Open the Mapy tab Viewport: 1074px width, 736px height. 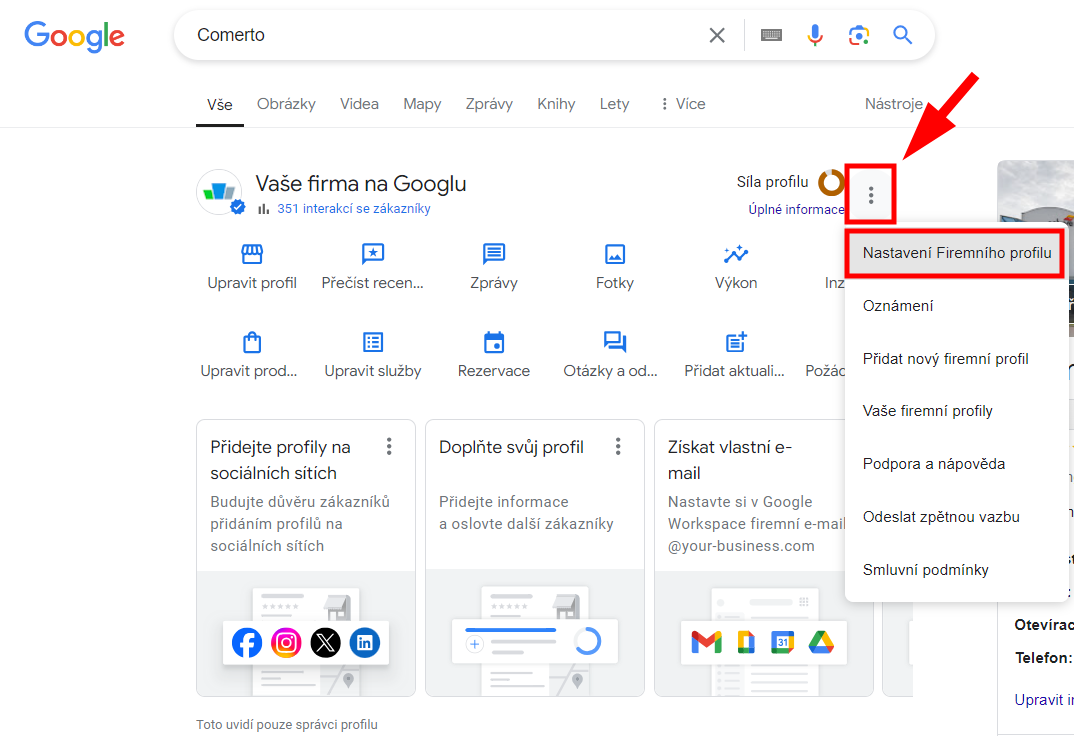(x=422, y=104)
